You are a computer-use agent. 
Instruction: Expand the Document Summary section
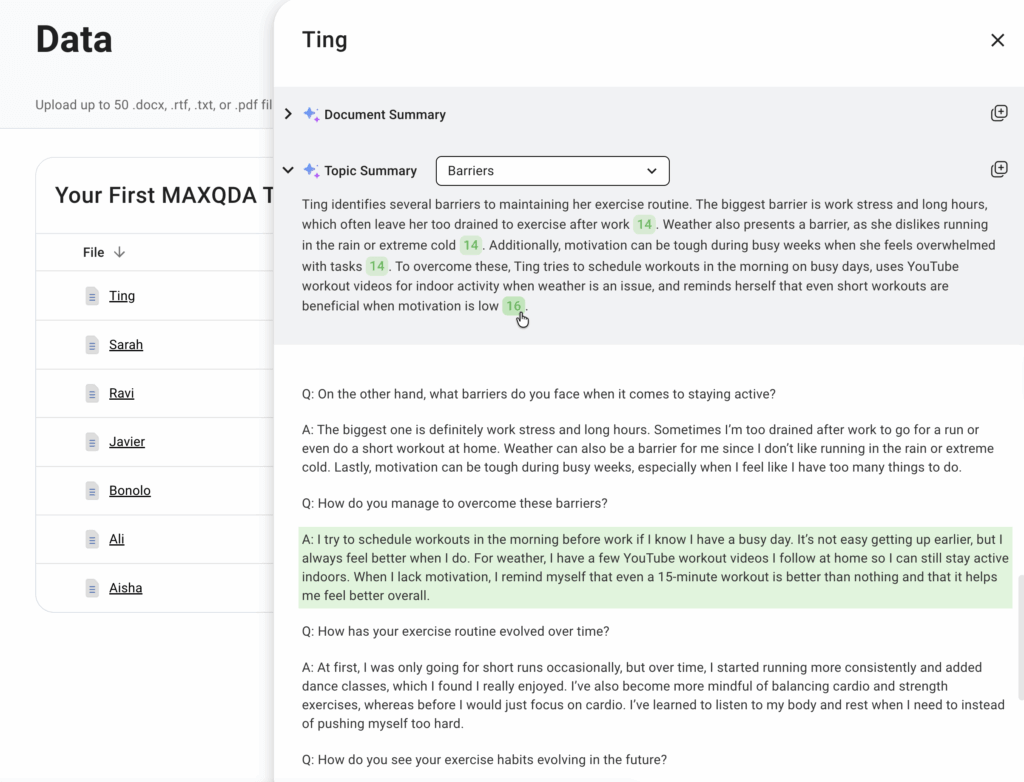point(288,114)
